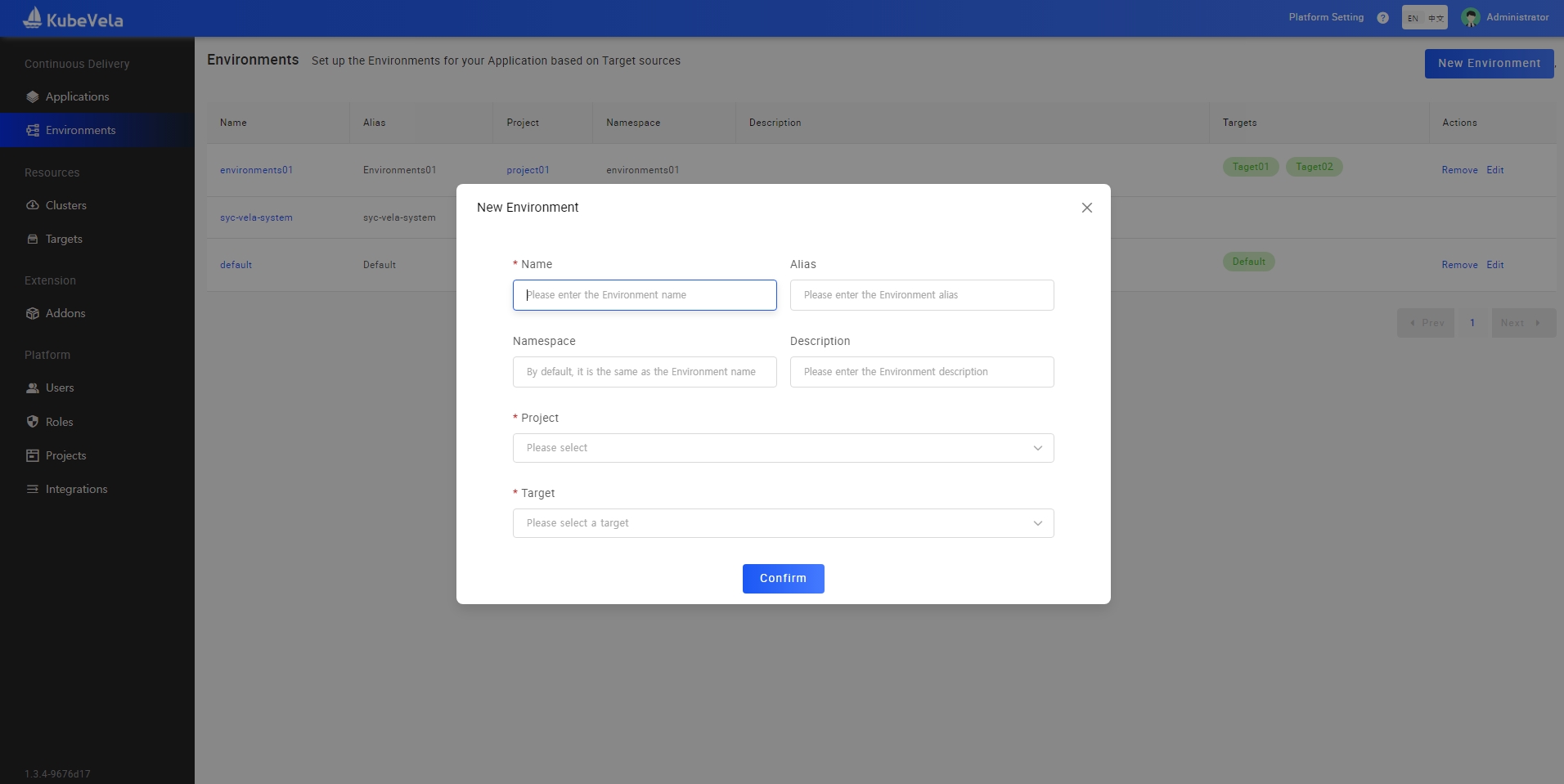
Task: Click the Applications sidebar icon
Action: point(33,96)
